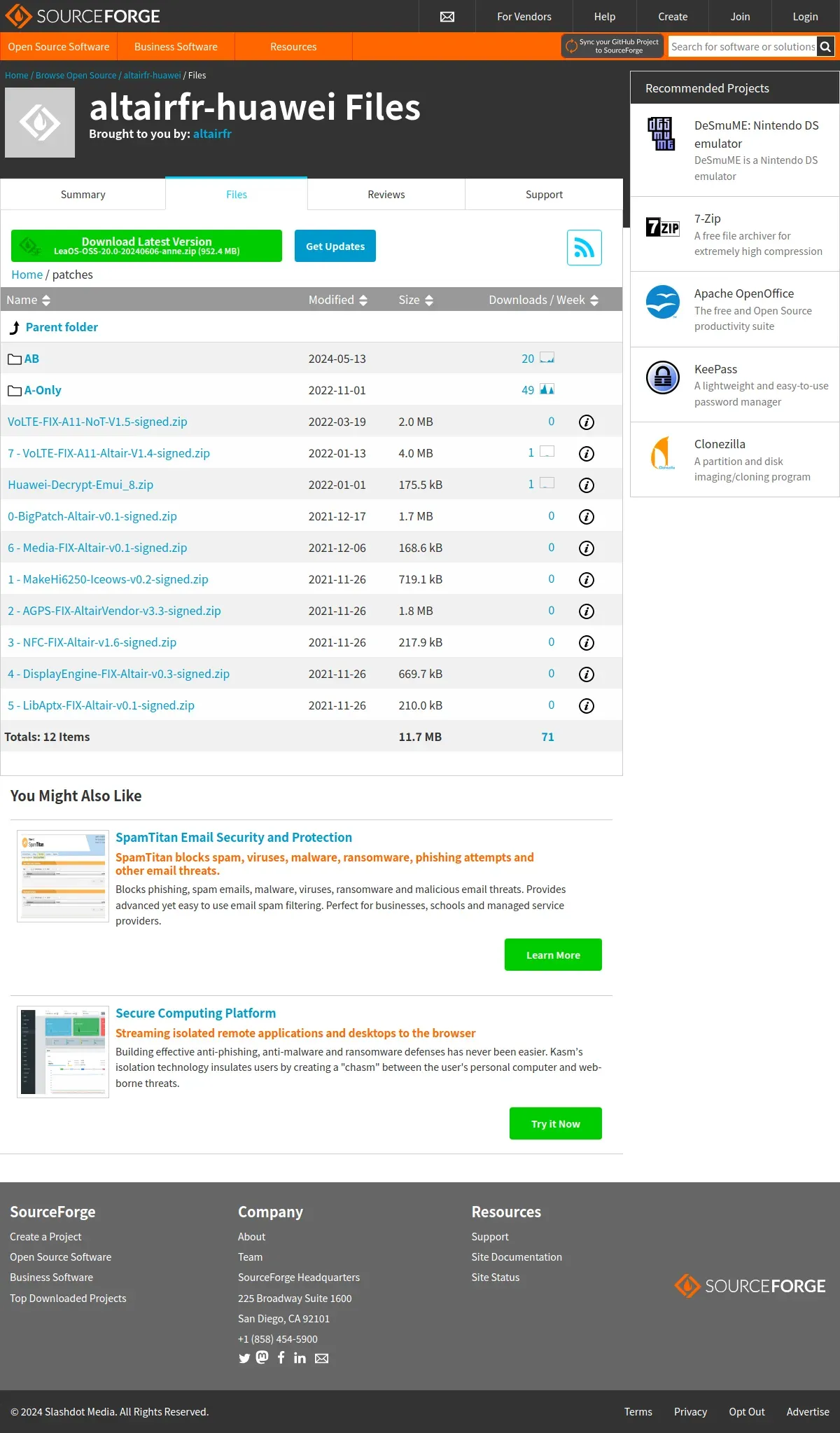Open the RSS feed icon
Image resolution: width=840 pixels, height=1433 pixels.
pos(584,247)
